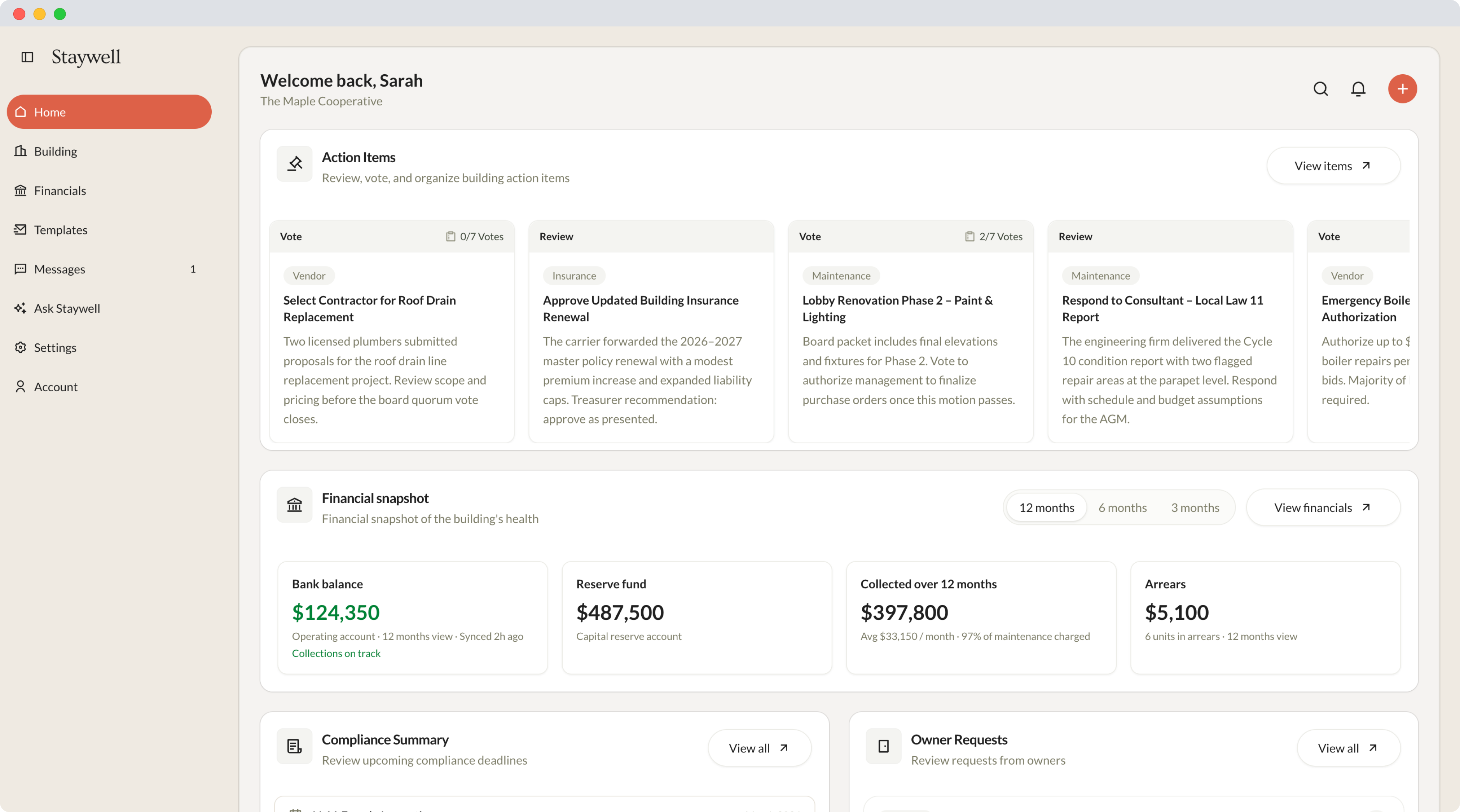Open notifications bell icon
1460x812 pixels.
pos(1358,89)
